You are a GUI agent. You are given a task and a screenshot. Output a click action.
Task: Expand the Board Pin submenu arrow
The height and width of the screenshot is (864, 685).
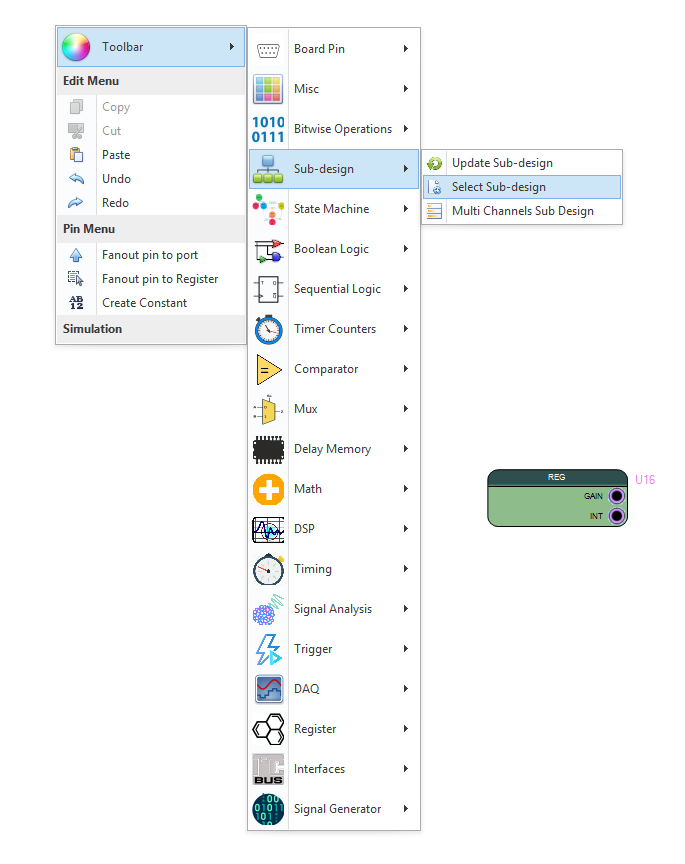406,48
